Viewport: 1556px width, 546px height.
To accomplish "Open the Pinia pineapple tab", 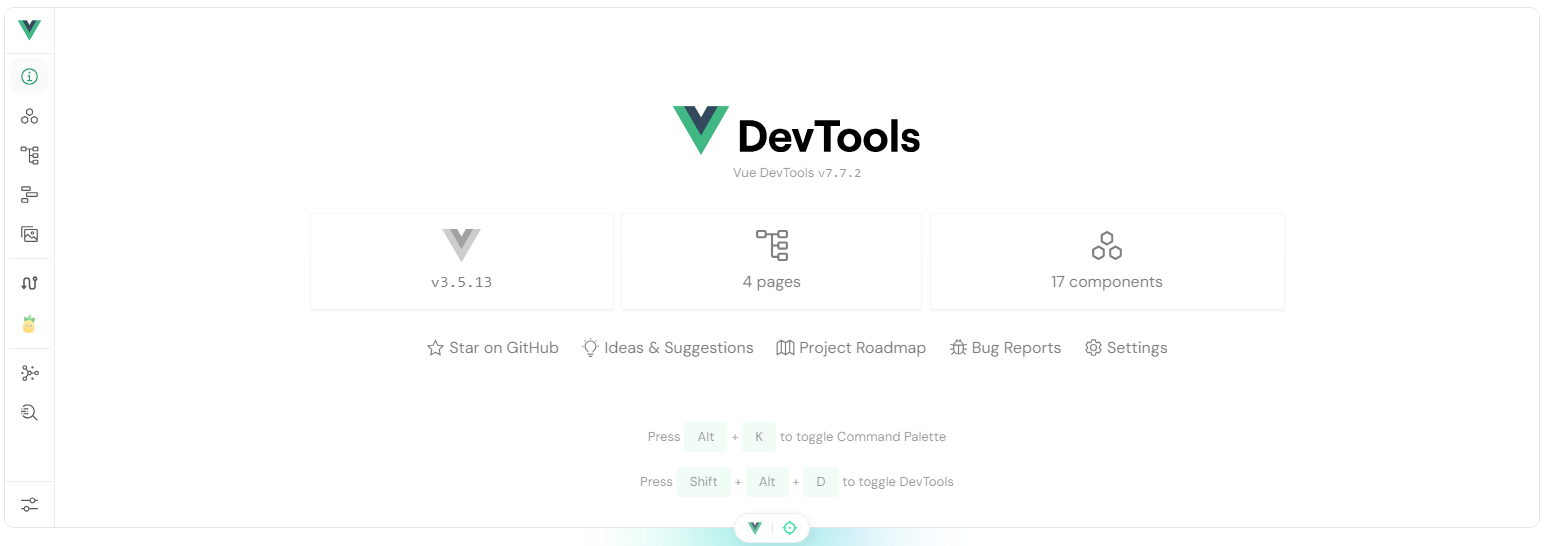I will click(30, 324).
